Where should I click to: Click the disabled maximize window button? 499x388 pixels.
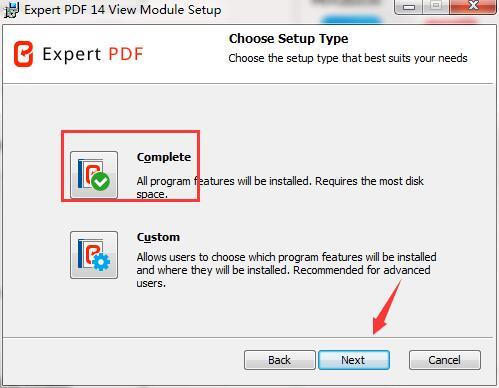tap(436, 7)
